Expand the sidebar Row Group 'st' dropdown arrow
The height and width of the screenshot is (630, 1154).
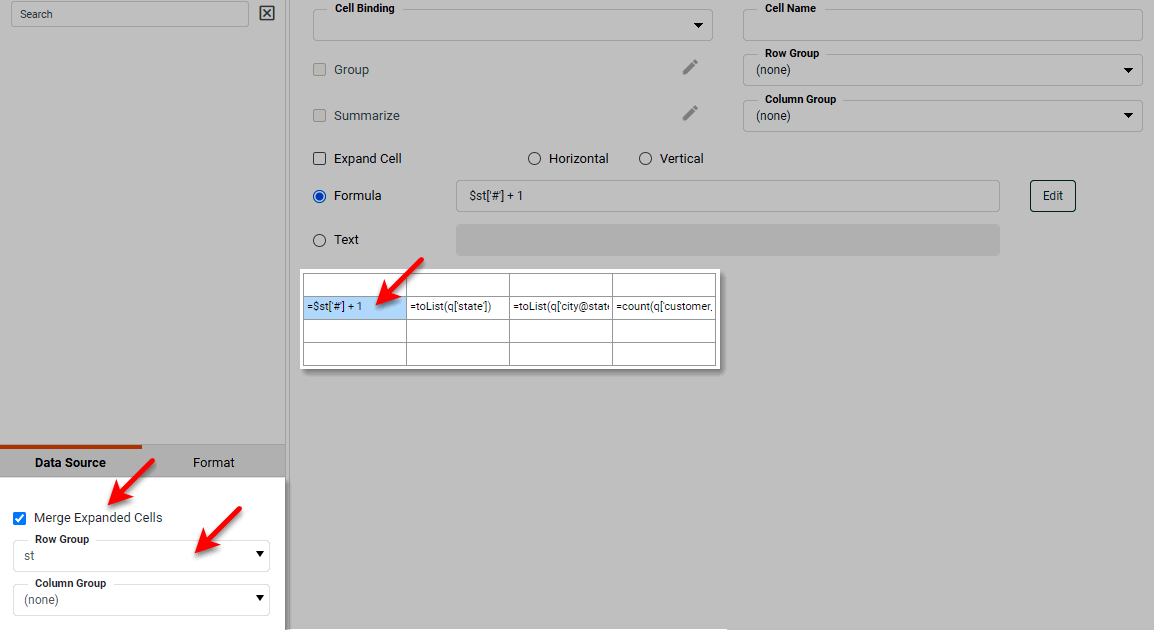(259, 555)
